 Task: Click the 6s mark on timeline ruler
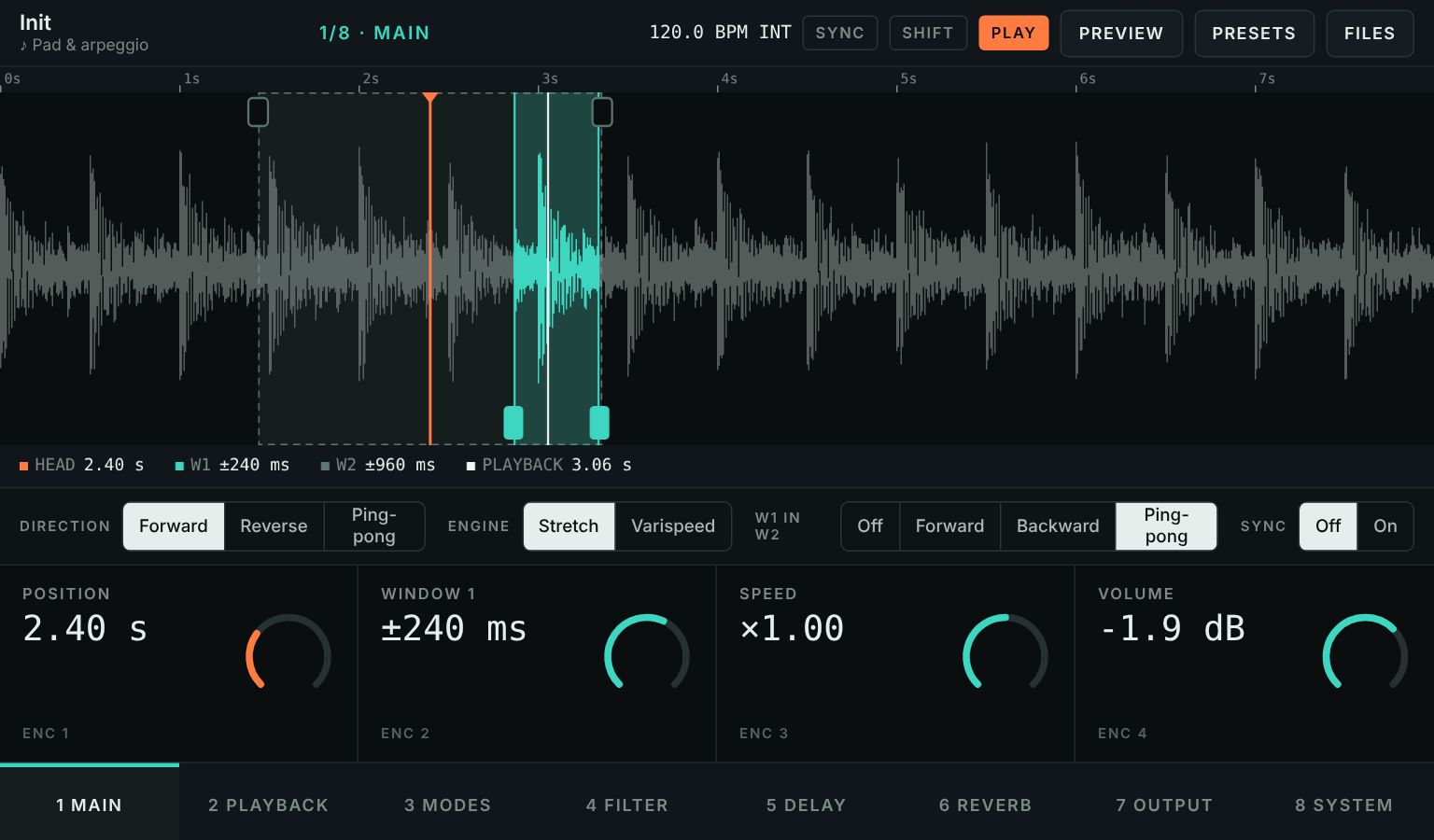1088,78
